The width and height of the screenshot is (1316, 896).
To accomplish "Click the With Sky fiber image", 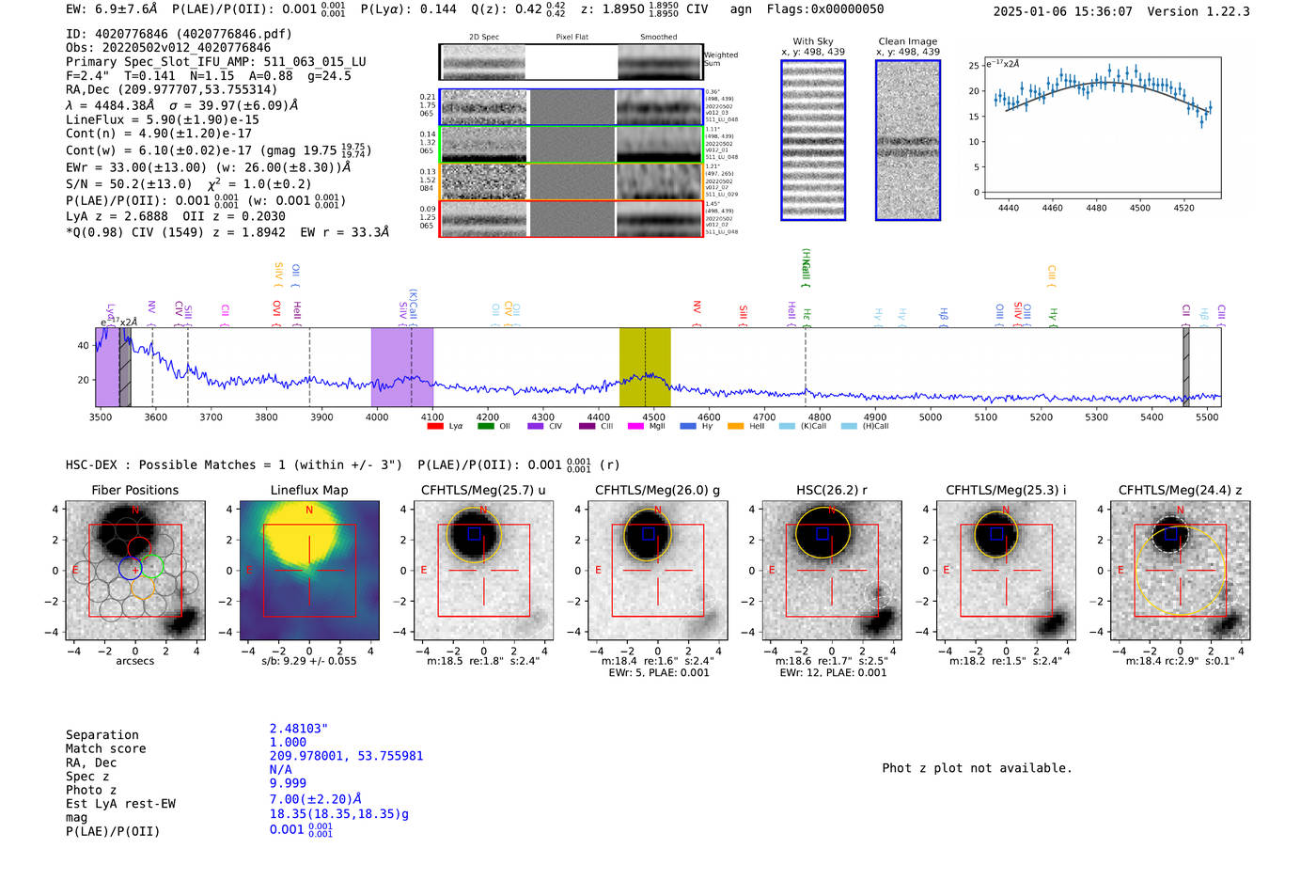I will pyautogui.click(x=813, y=140).
